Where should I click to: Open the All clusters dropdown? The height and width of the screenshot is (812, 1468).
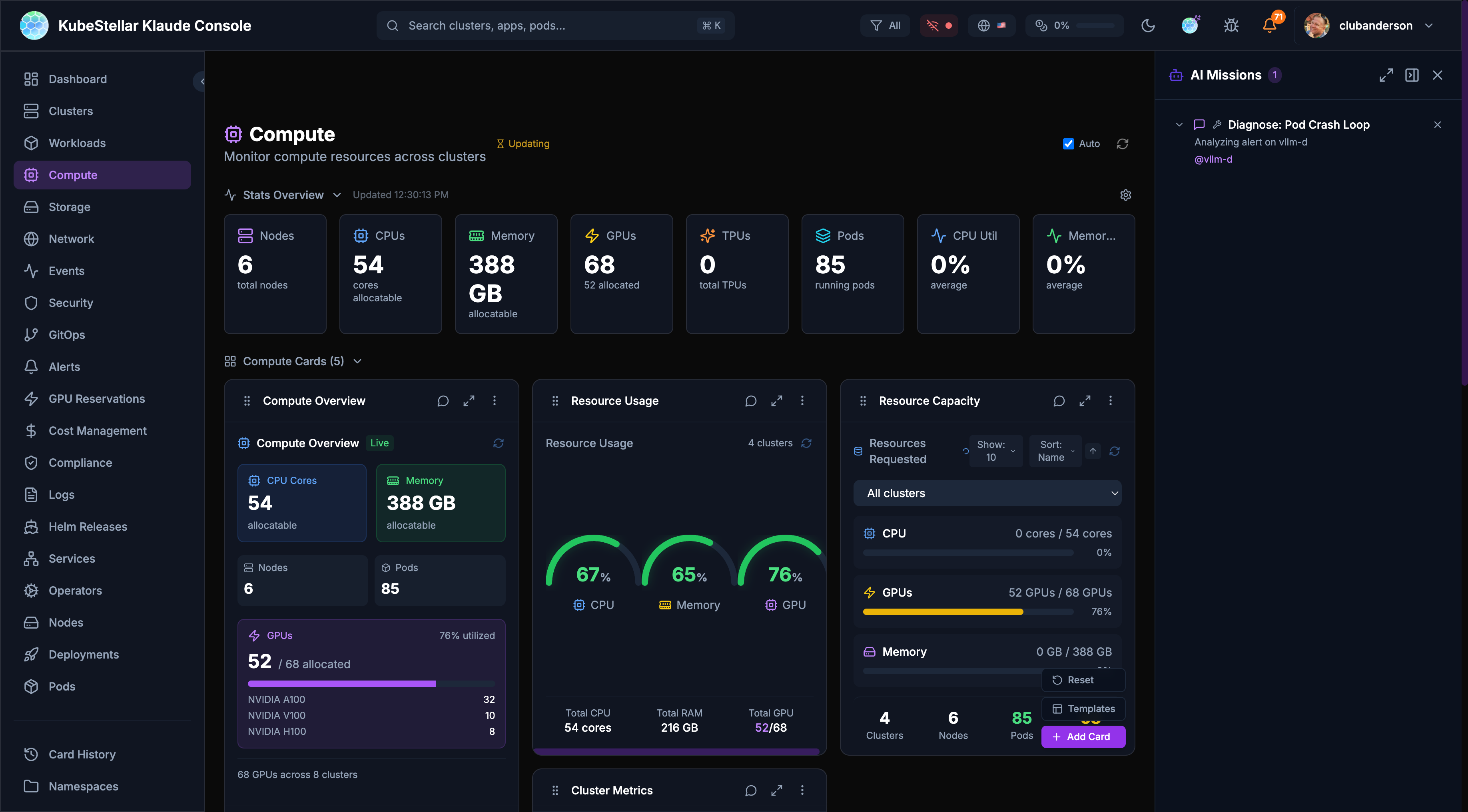987,493
